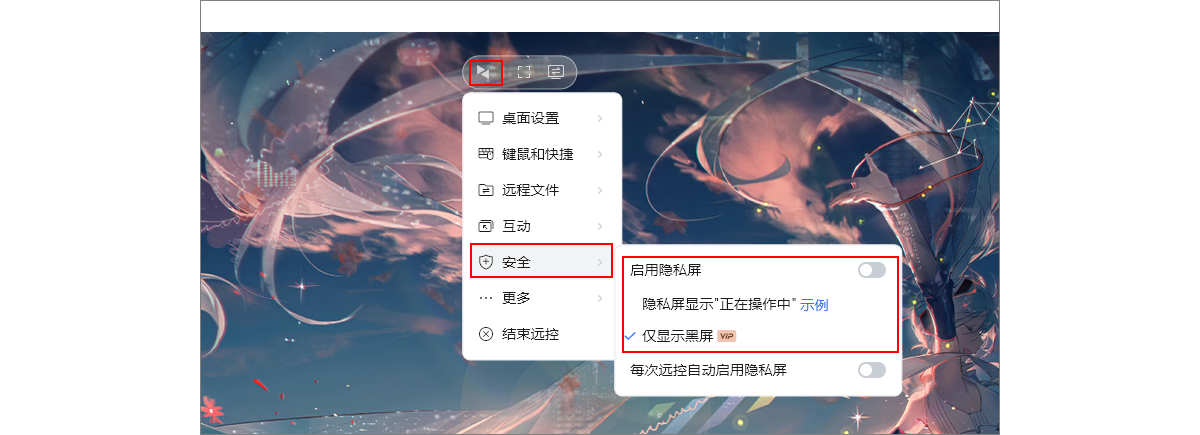Click the circled X icon for 结束远控
Image resolution: width=1200 pixels, height=435 pixels.
tap(486, 334)
